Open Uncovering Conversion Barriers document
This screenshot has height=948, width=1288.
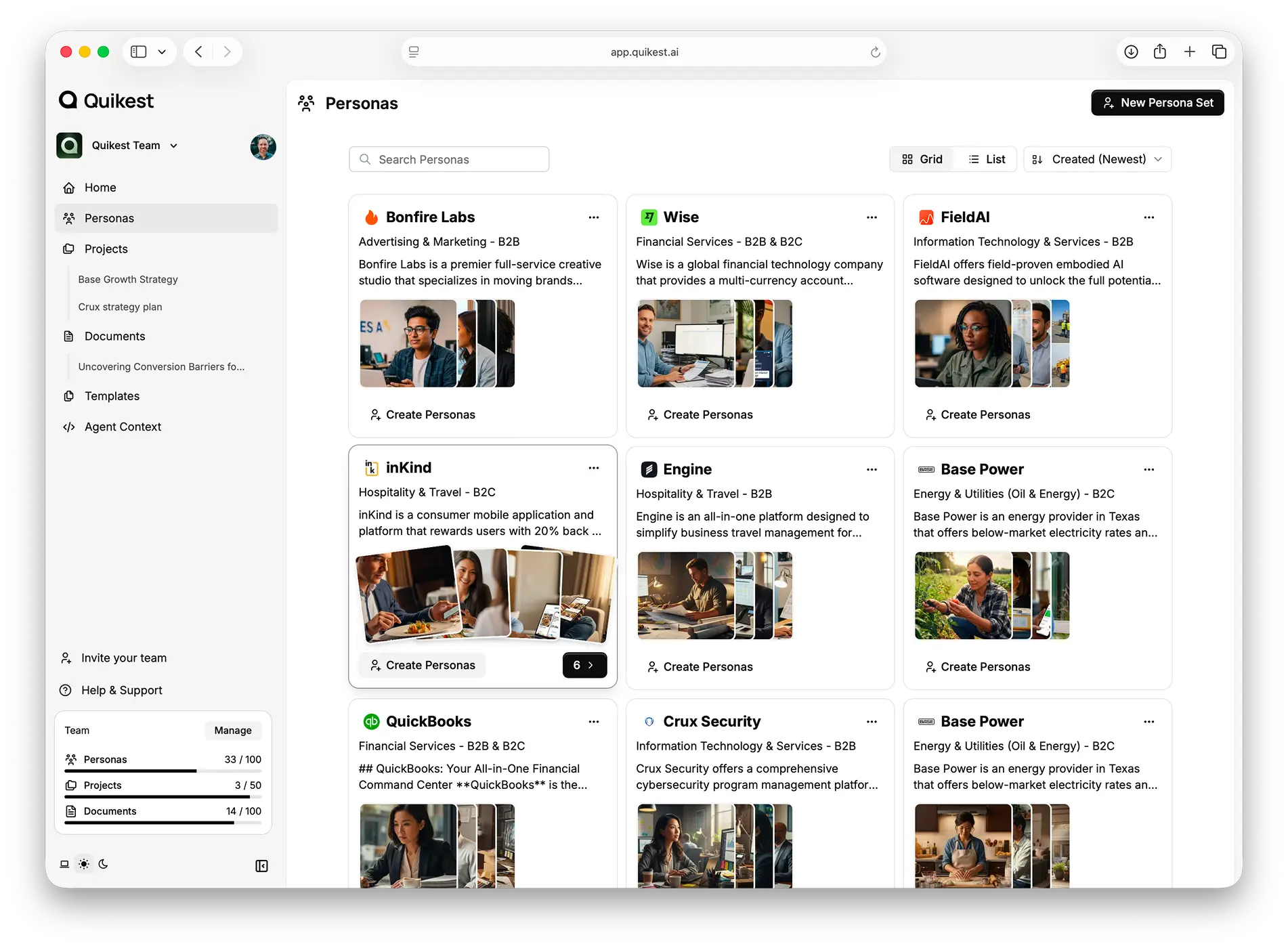[x=161, y=366]
